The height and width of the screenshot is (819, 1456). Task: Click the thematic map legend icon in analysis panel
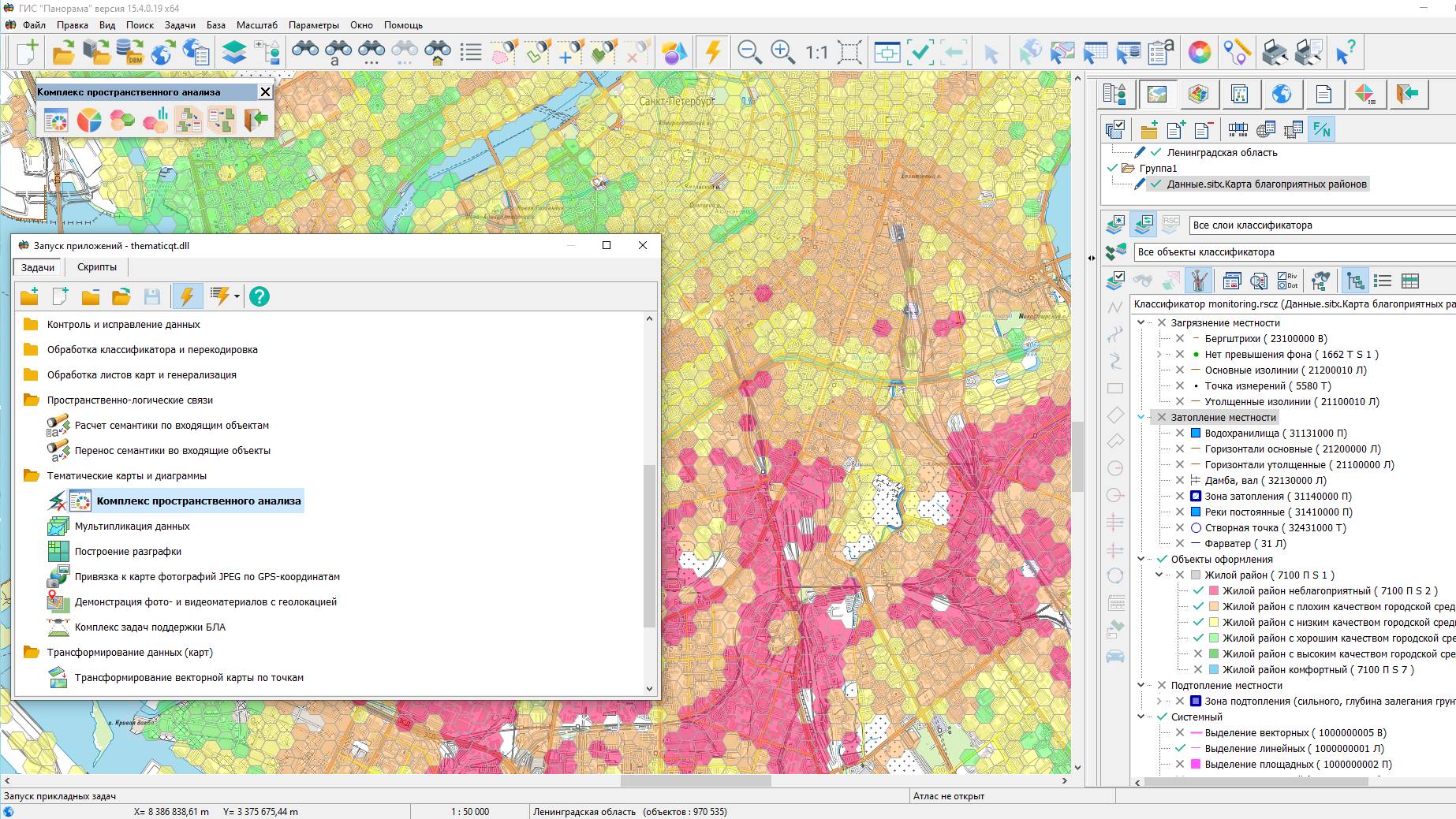pos(56,120)
